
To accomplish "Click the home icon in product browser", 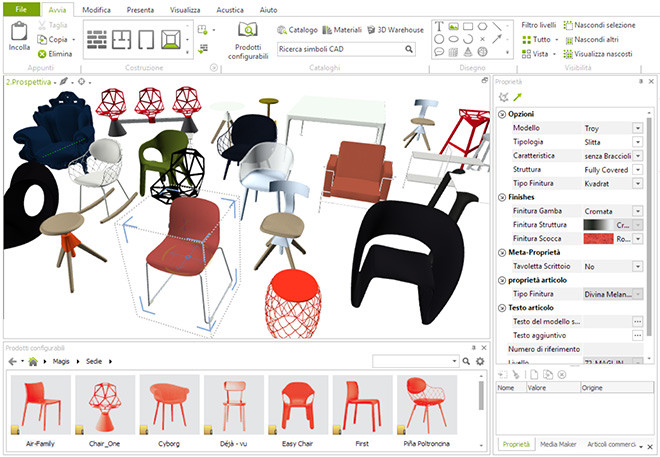I will coord(33,361).
